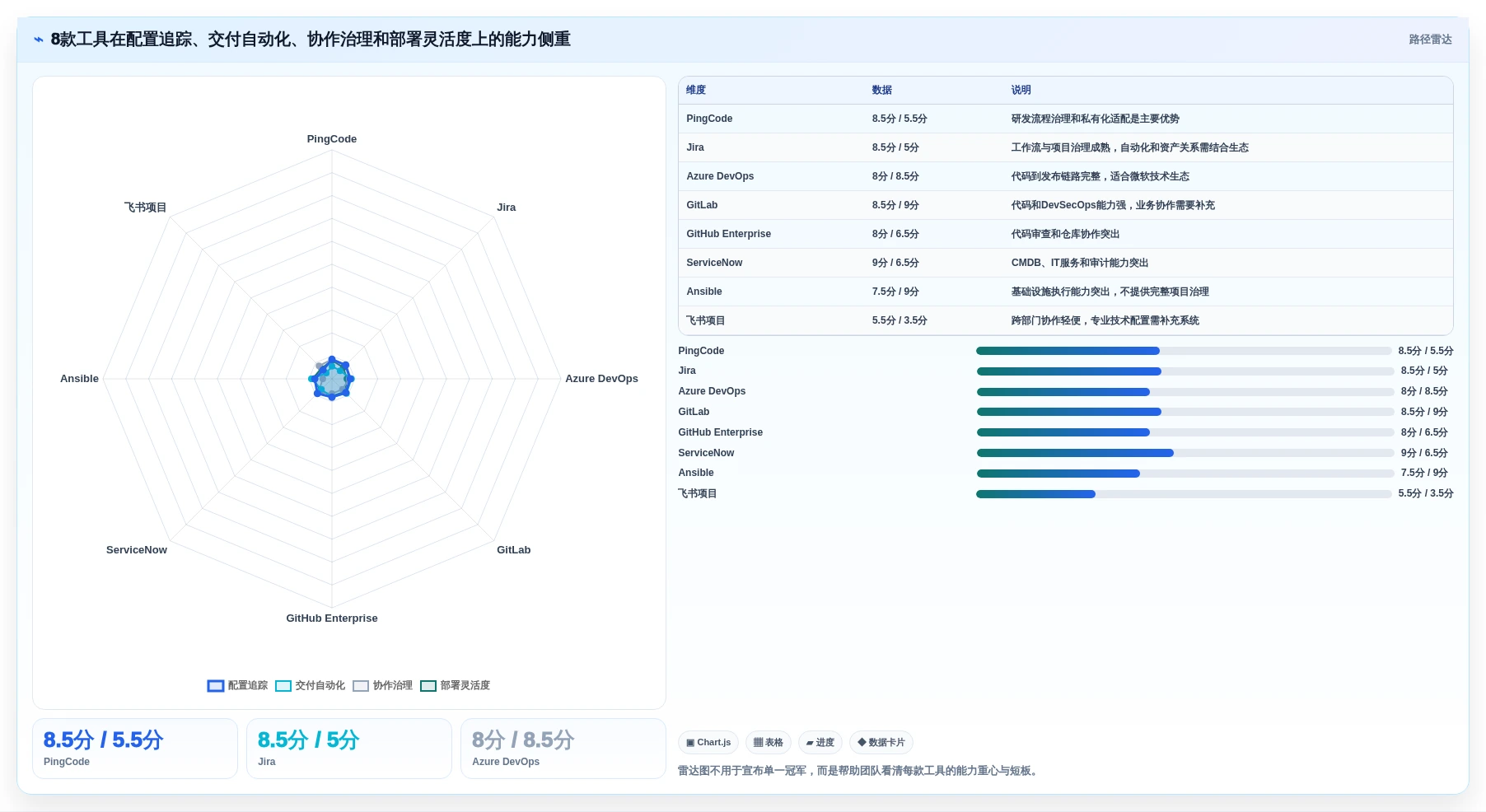The image size is (1486, 812).
Task: Click the page title about 8款工具
Action: click(311, 40)
